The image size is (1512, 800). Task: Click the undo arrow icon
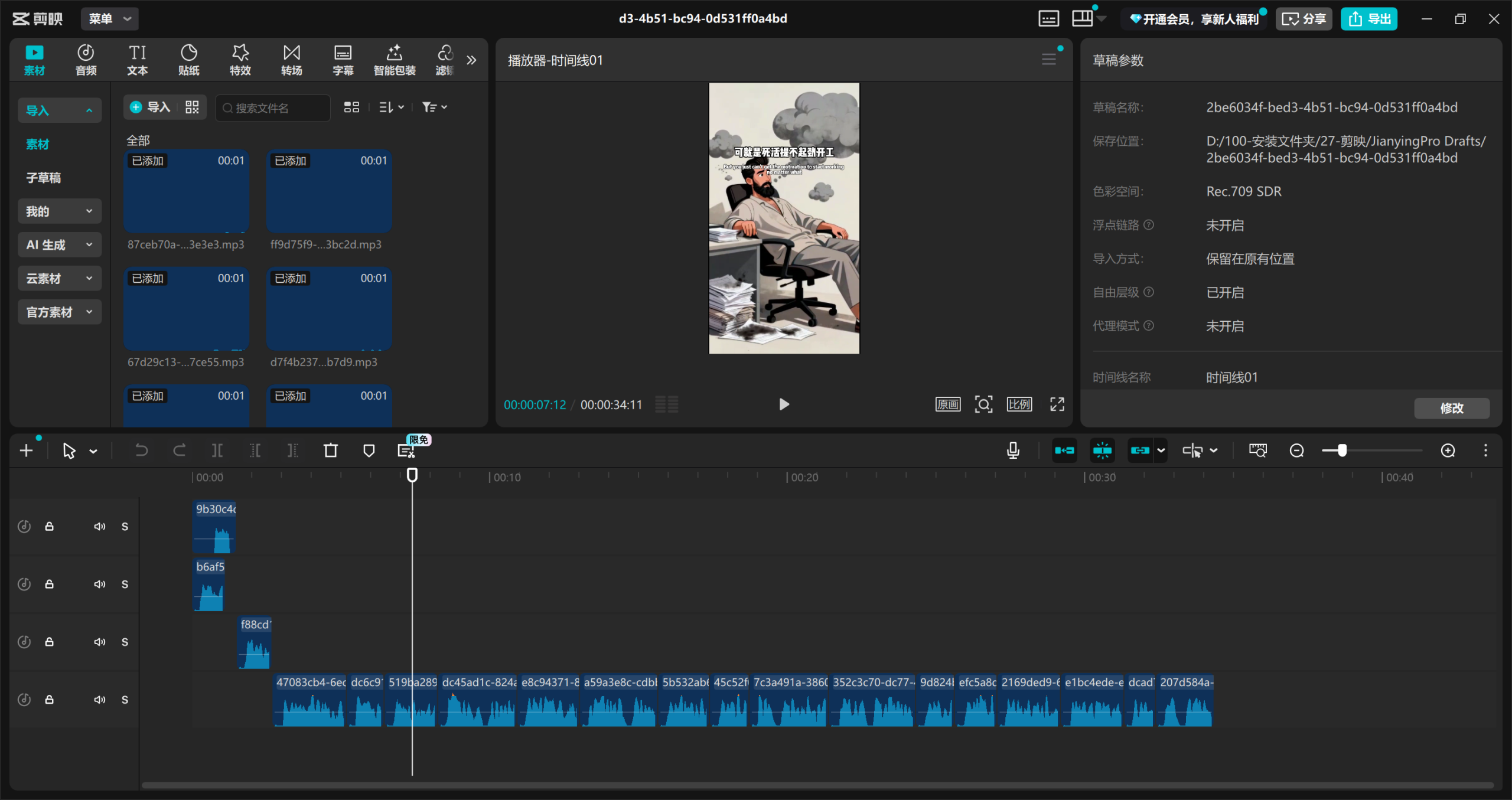tap(141, 451)
